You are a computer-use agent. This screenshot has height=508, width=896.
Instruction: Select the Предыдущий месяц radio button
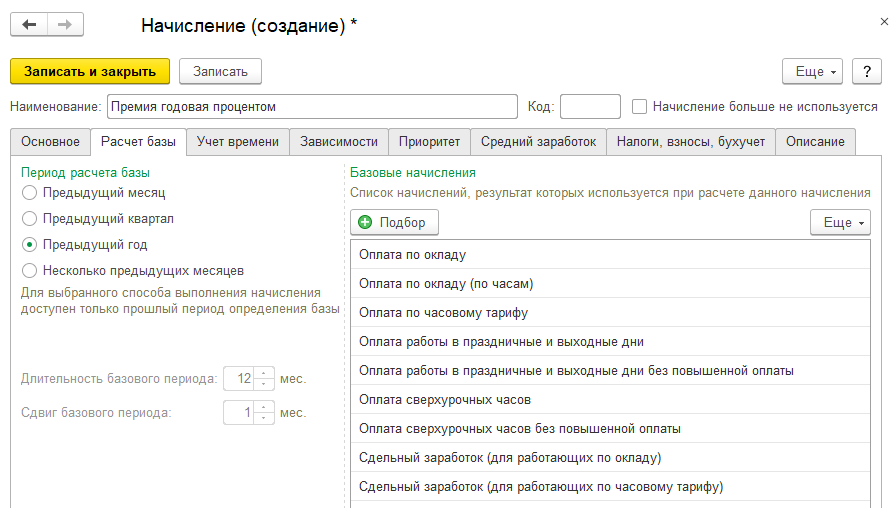tap(30, 192)
